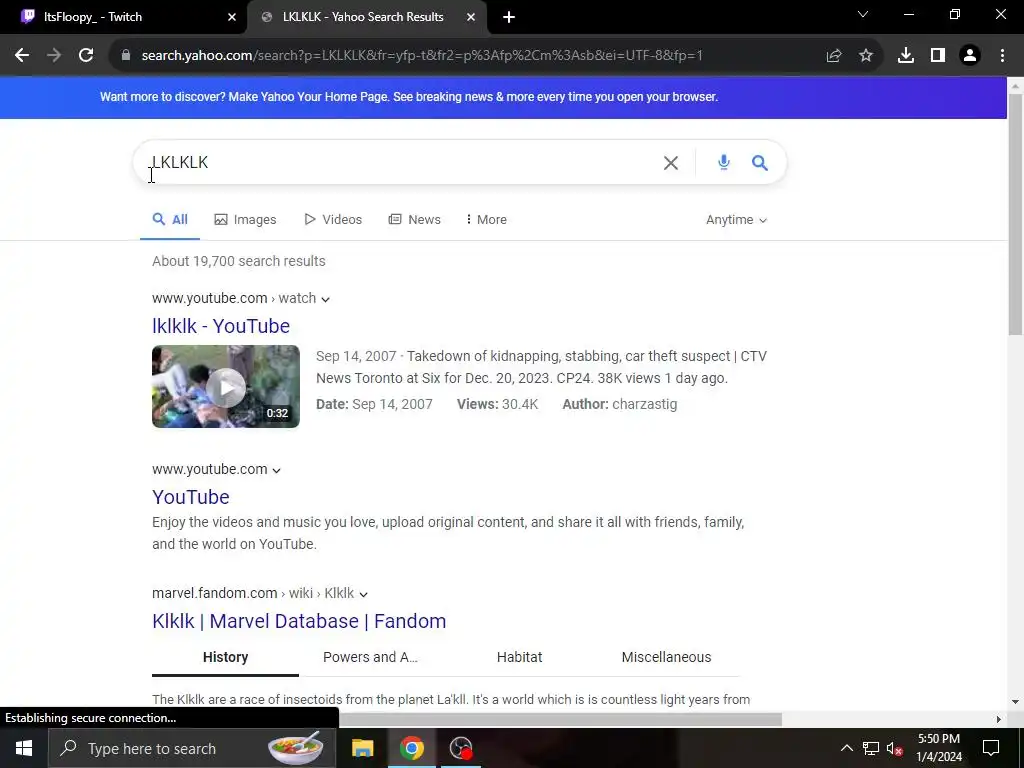Click the Make Yahoo Your Home Page banner

pyautogui.click(x=409, y=97)
